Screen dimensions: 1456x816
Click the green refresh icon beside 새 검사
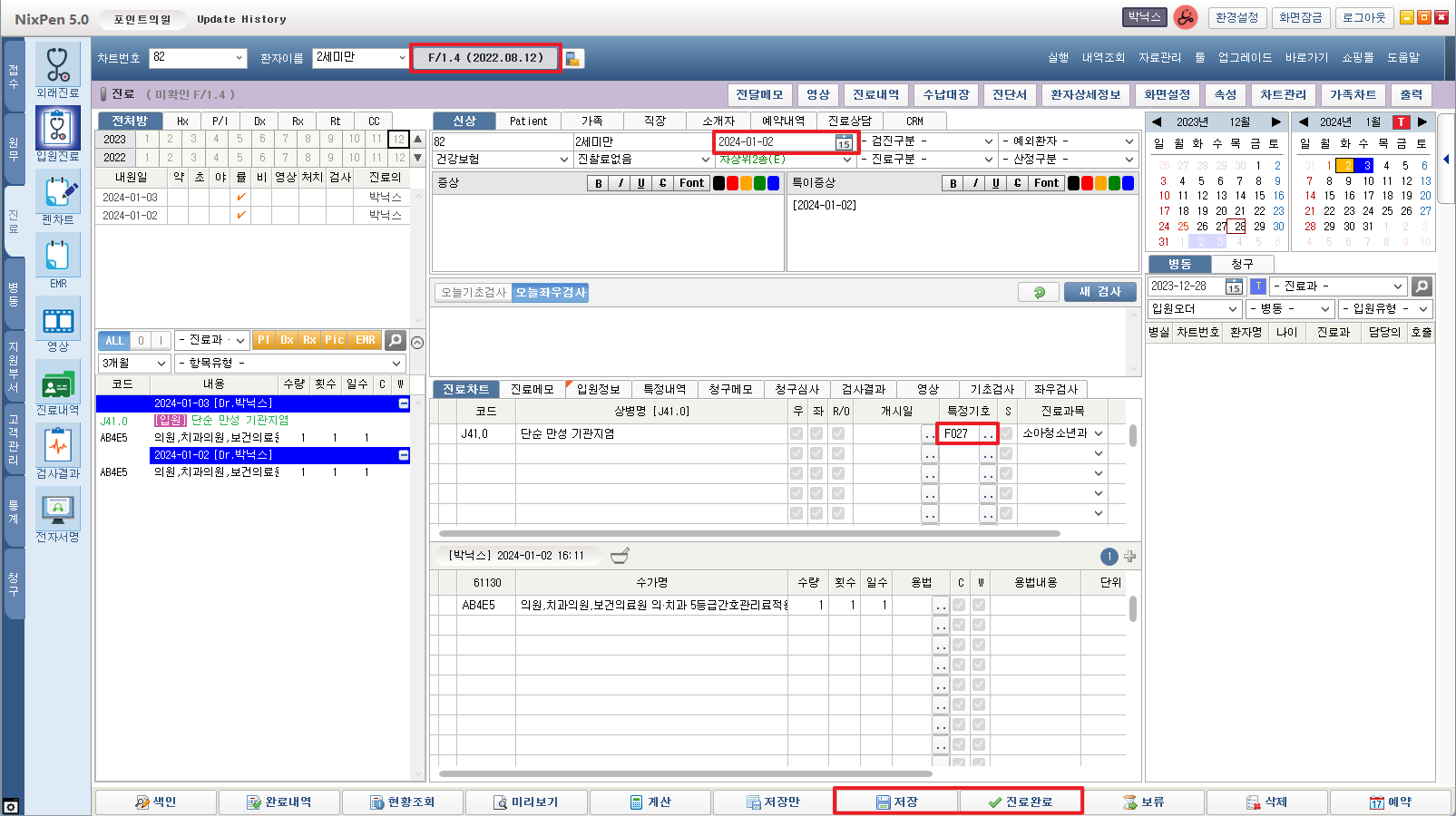coord(1040,292)
